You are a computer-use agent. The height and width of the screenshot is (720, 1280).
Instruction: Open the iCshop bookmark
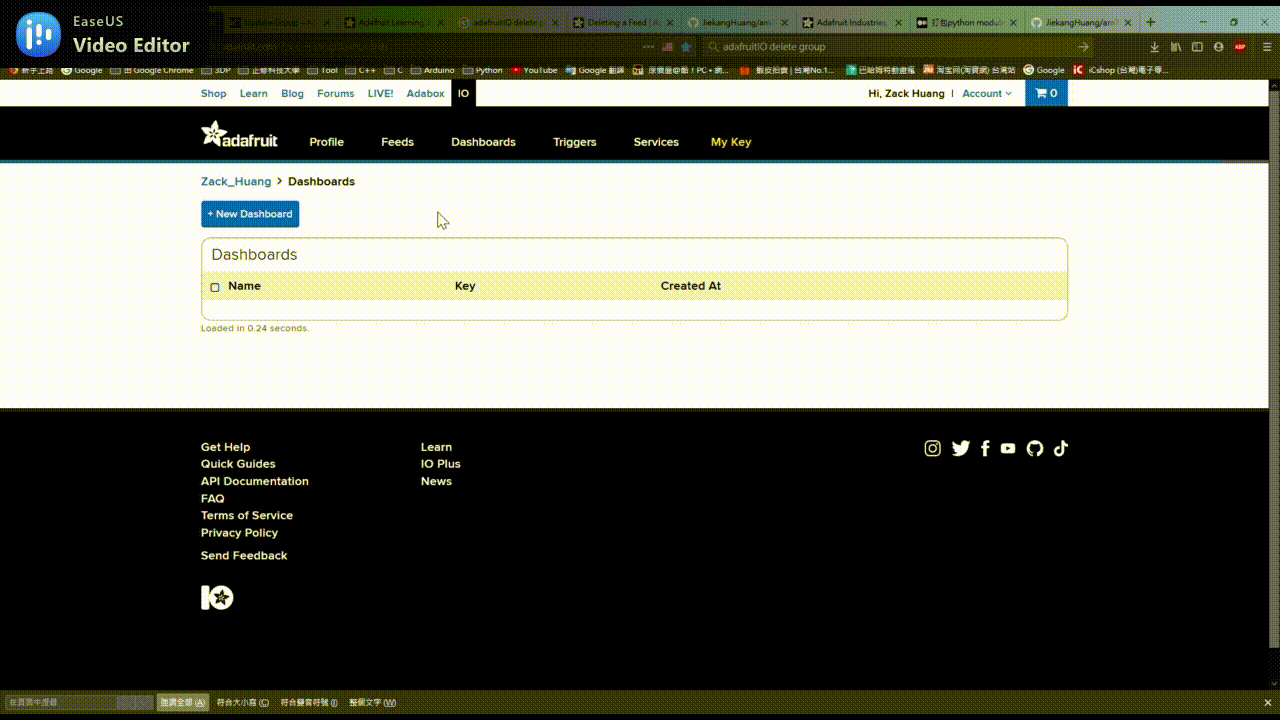coord(1119,70)
